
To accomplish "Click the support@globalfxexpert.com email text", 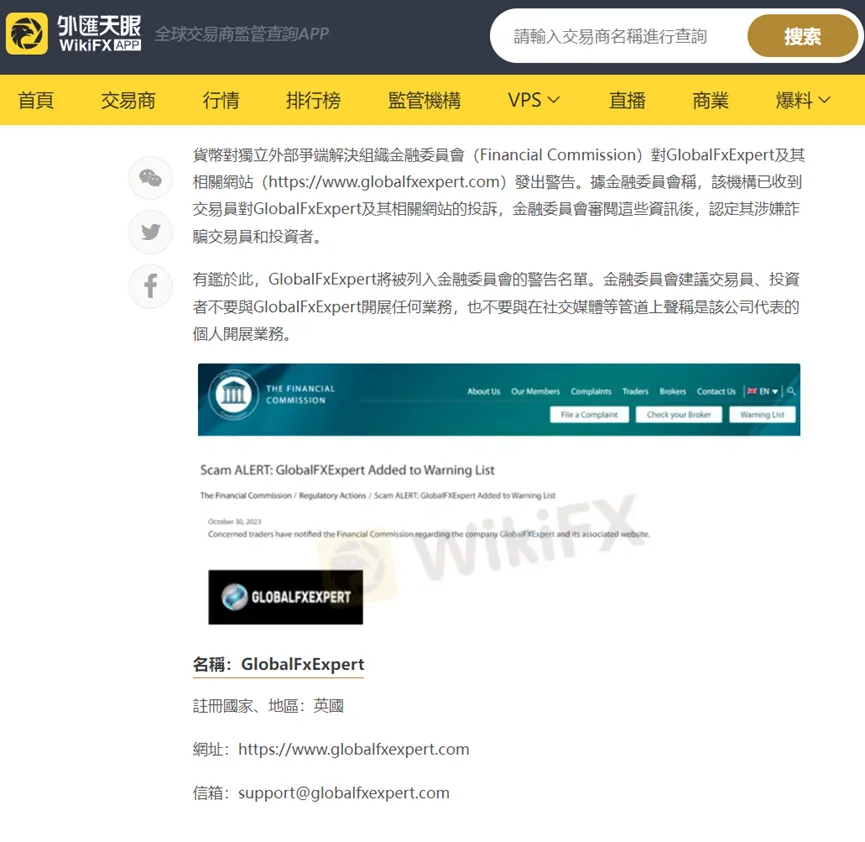I will (x=344, y=793).
